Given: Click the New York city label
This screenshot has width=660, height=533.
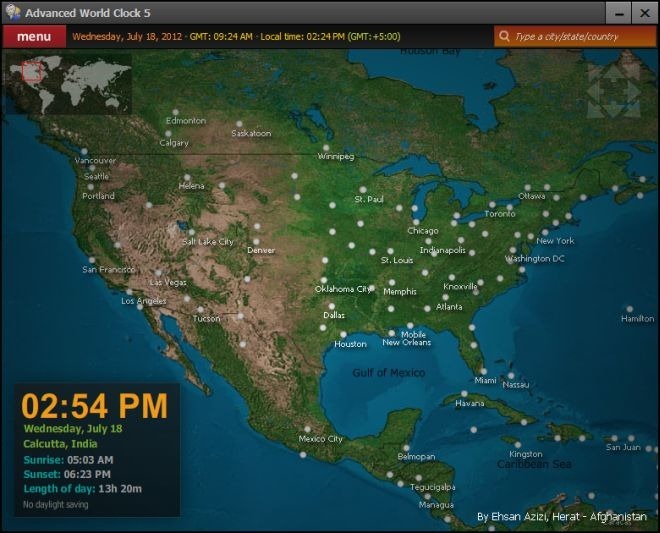Looking at the screenshot, I should 555,241.
